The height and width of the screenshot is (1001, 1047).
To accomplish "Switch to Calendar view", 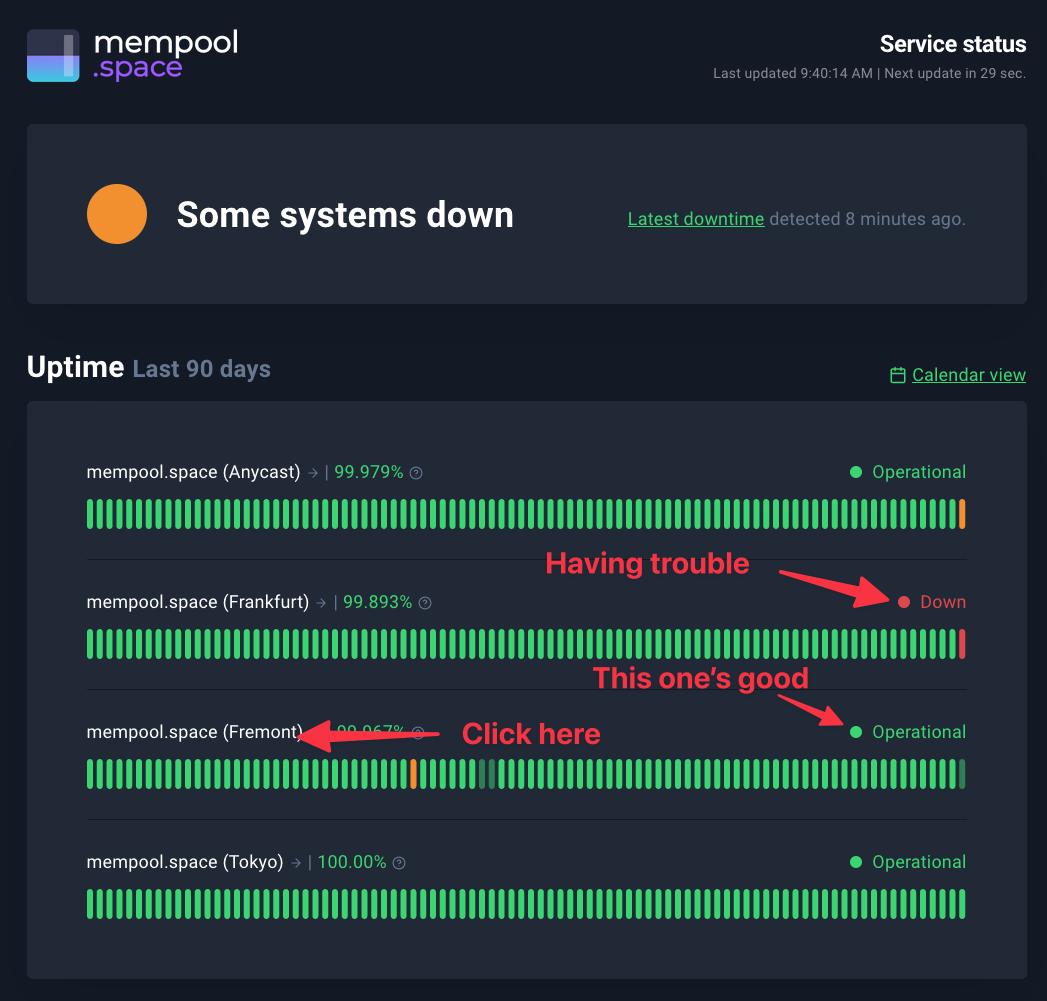I will point(968,375).
